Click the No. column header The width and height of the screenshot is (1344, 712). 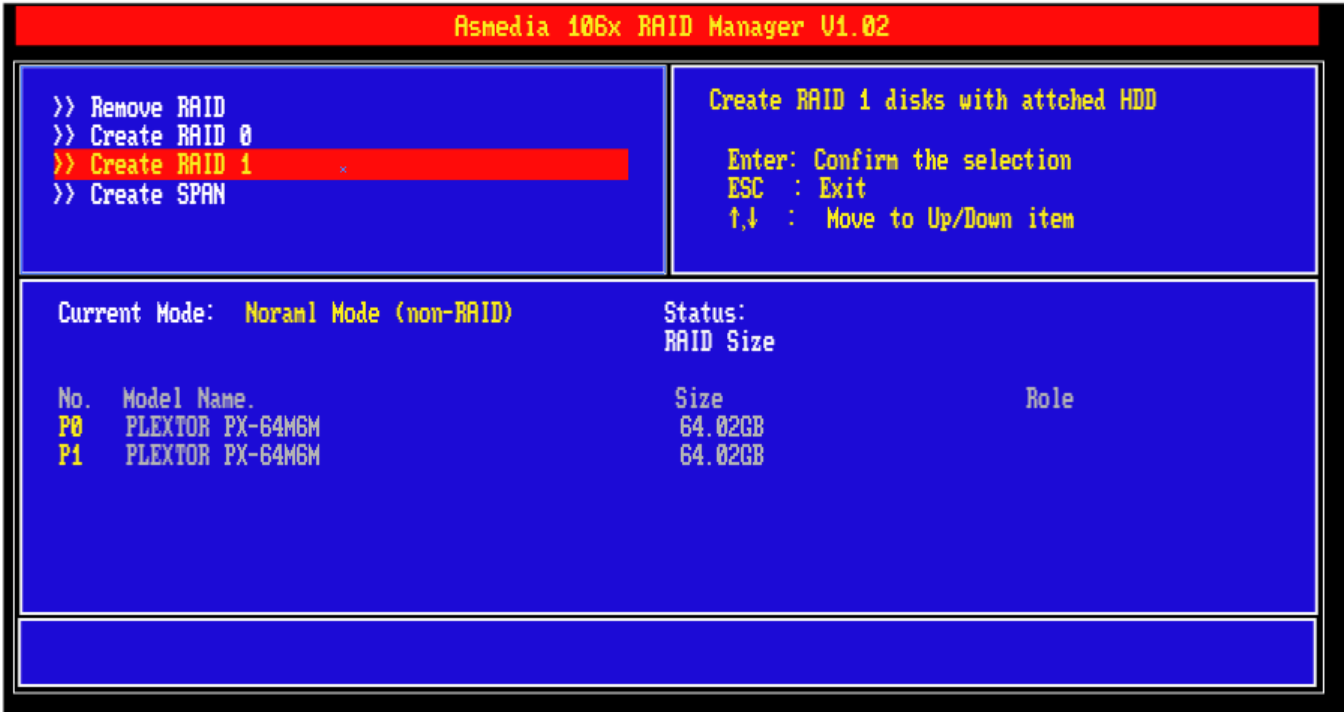[x=75, y=399]
